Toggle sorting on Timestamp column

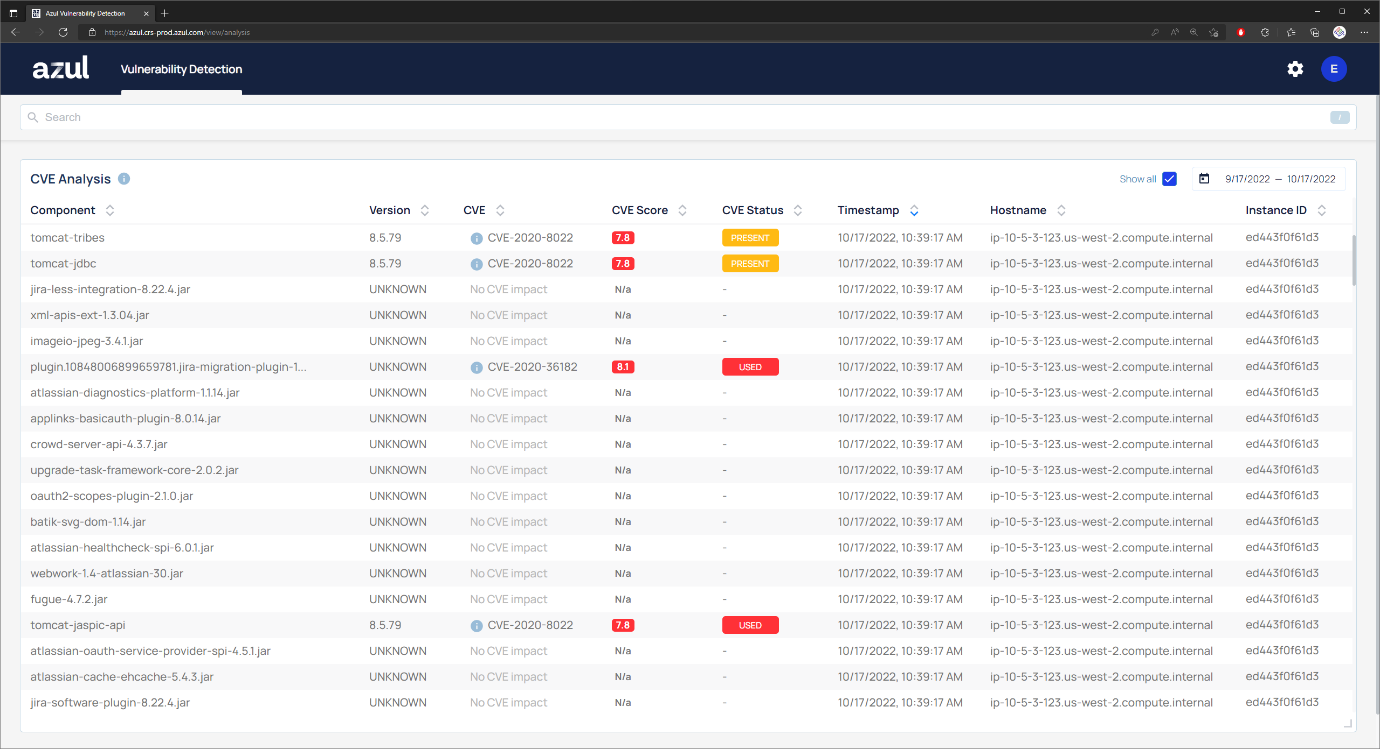coord(914,210)
